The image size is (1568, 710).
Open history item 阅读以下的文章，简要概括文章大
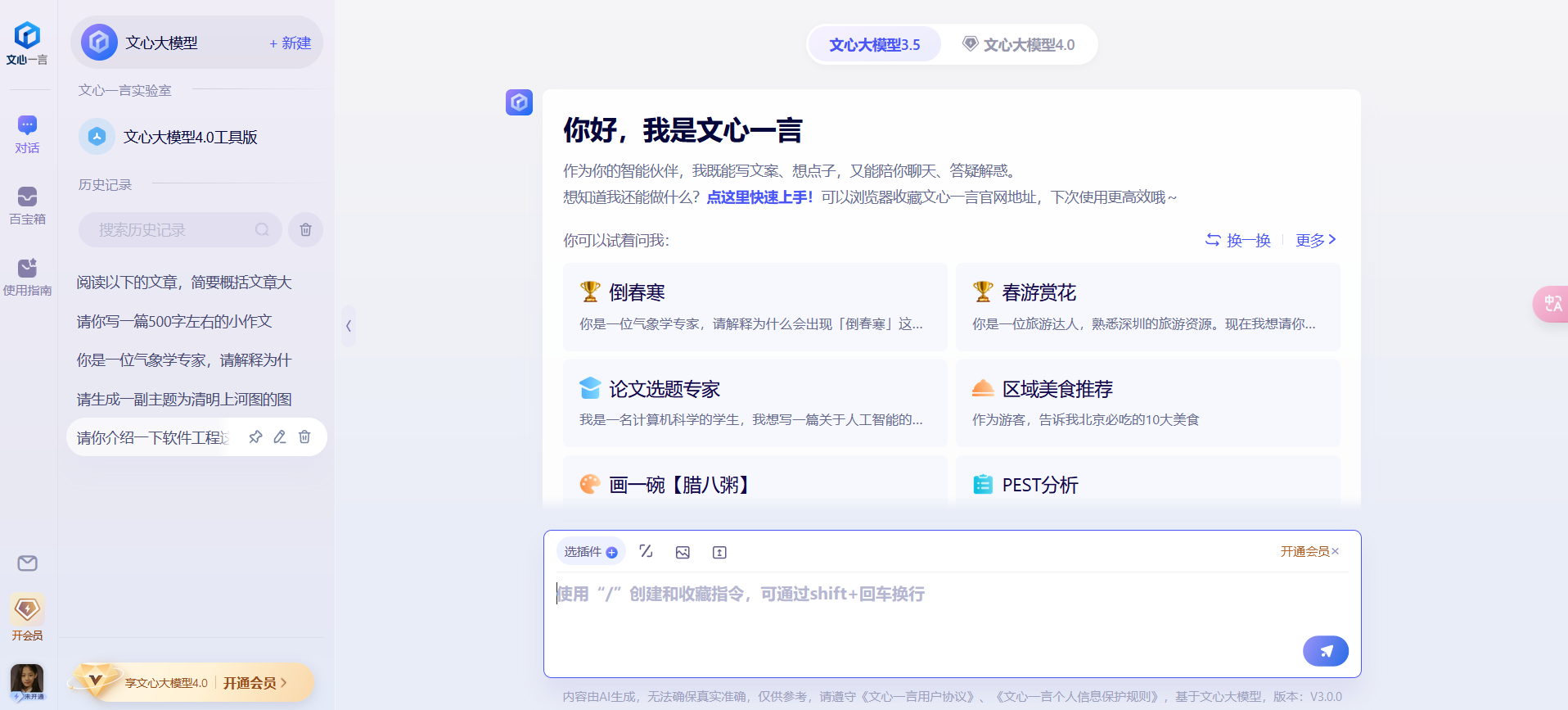184,283
